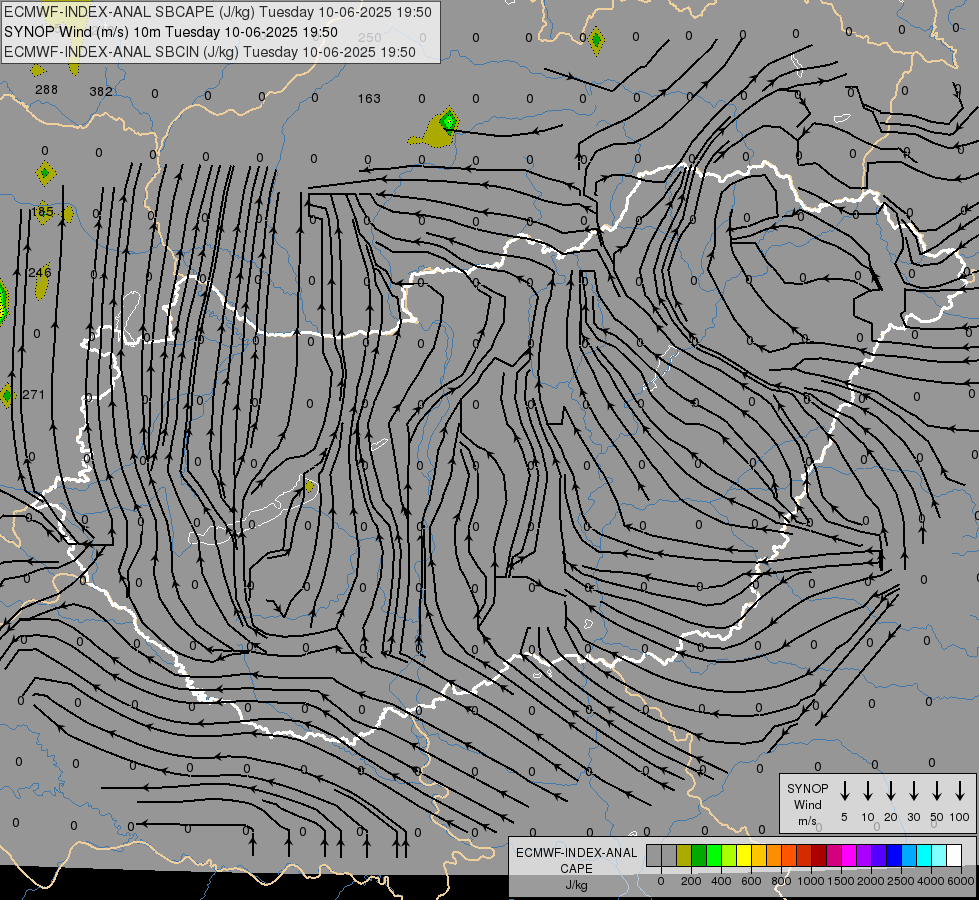Click the J/kg unit label in legend
This screenshot has height=900, width=979.
click(x=576, y=885)
